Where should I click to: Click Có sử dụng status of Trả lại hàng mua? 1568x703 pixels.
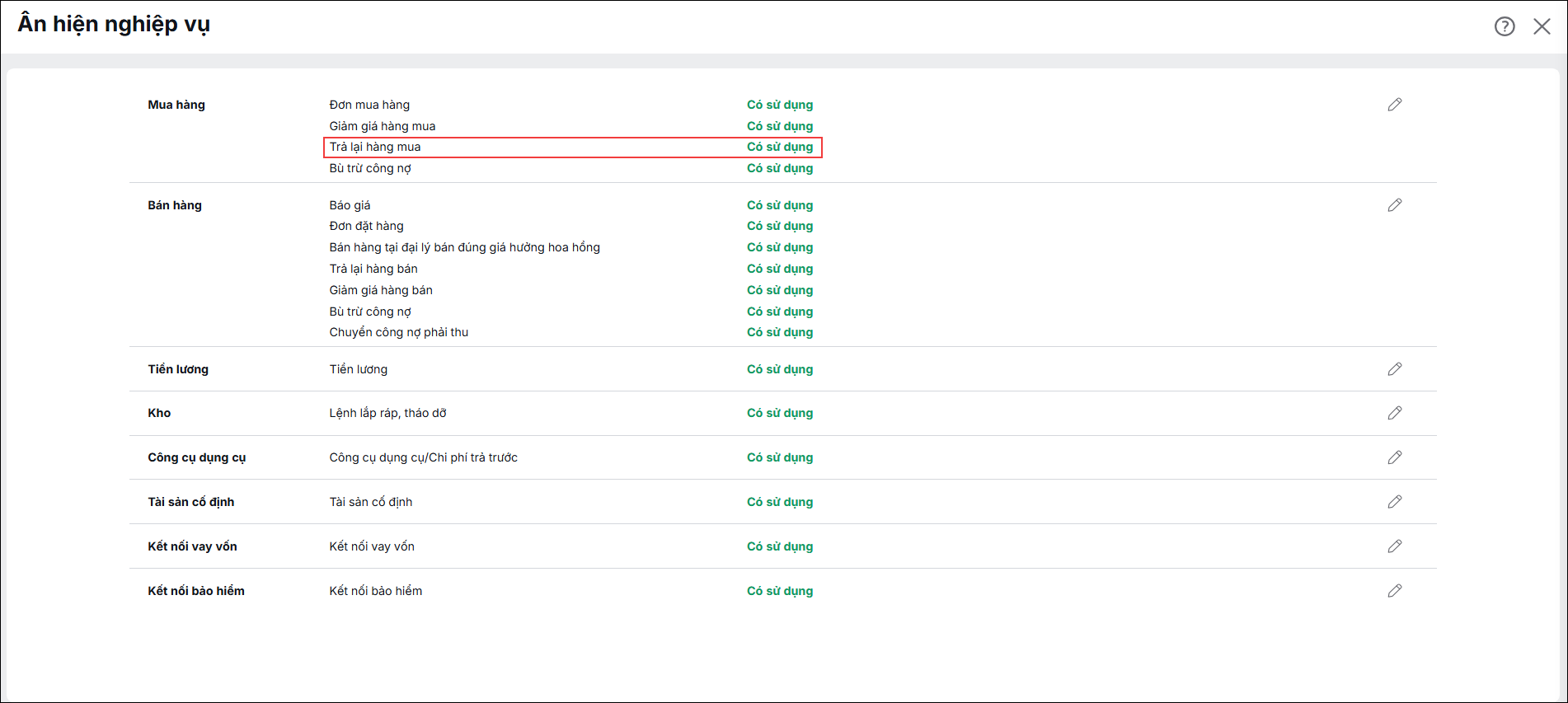[x=780, y=147]
